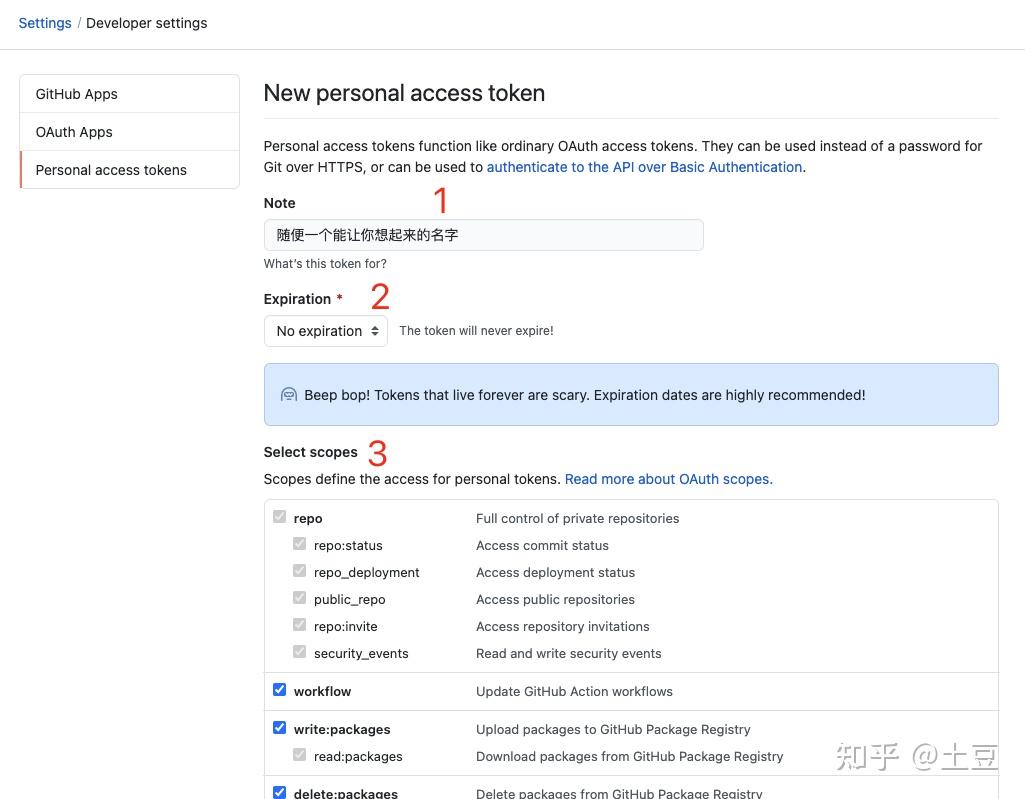Uncheck the workflow scope
This screenshot has height=799, width=1025.
click(x=279, y=689)
